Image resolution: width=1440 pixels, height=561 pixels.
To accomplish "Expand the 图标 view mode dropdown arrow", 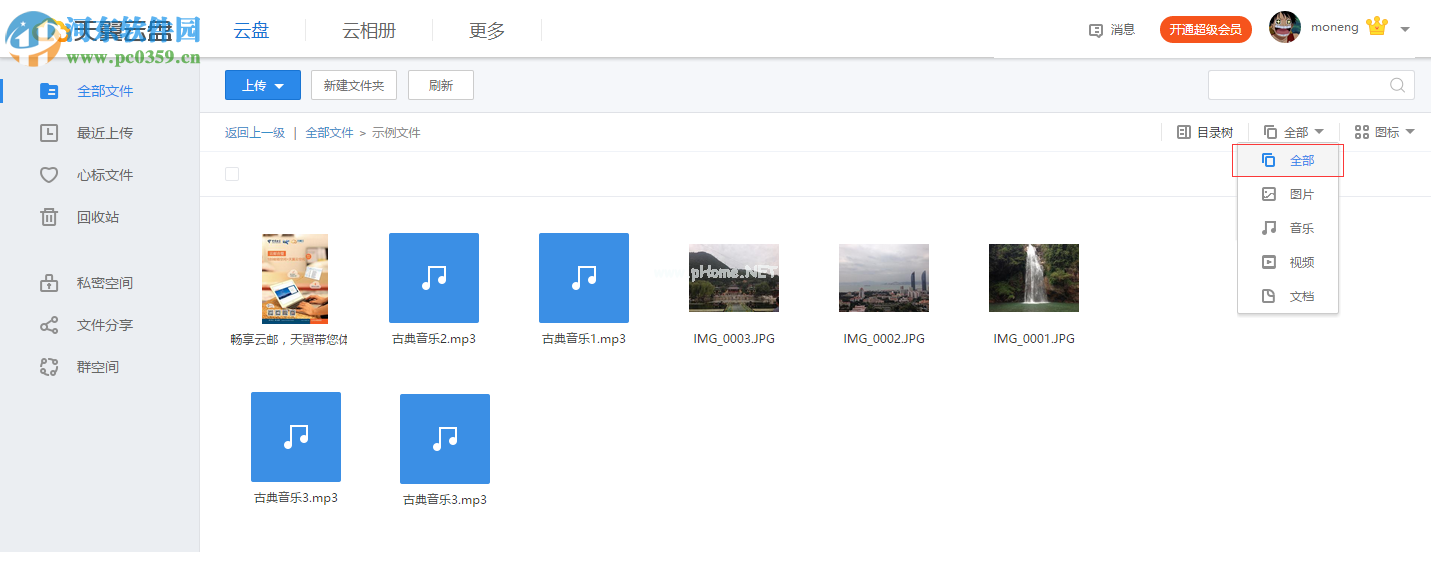I will 1410,132.
